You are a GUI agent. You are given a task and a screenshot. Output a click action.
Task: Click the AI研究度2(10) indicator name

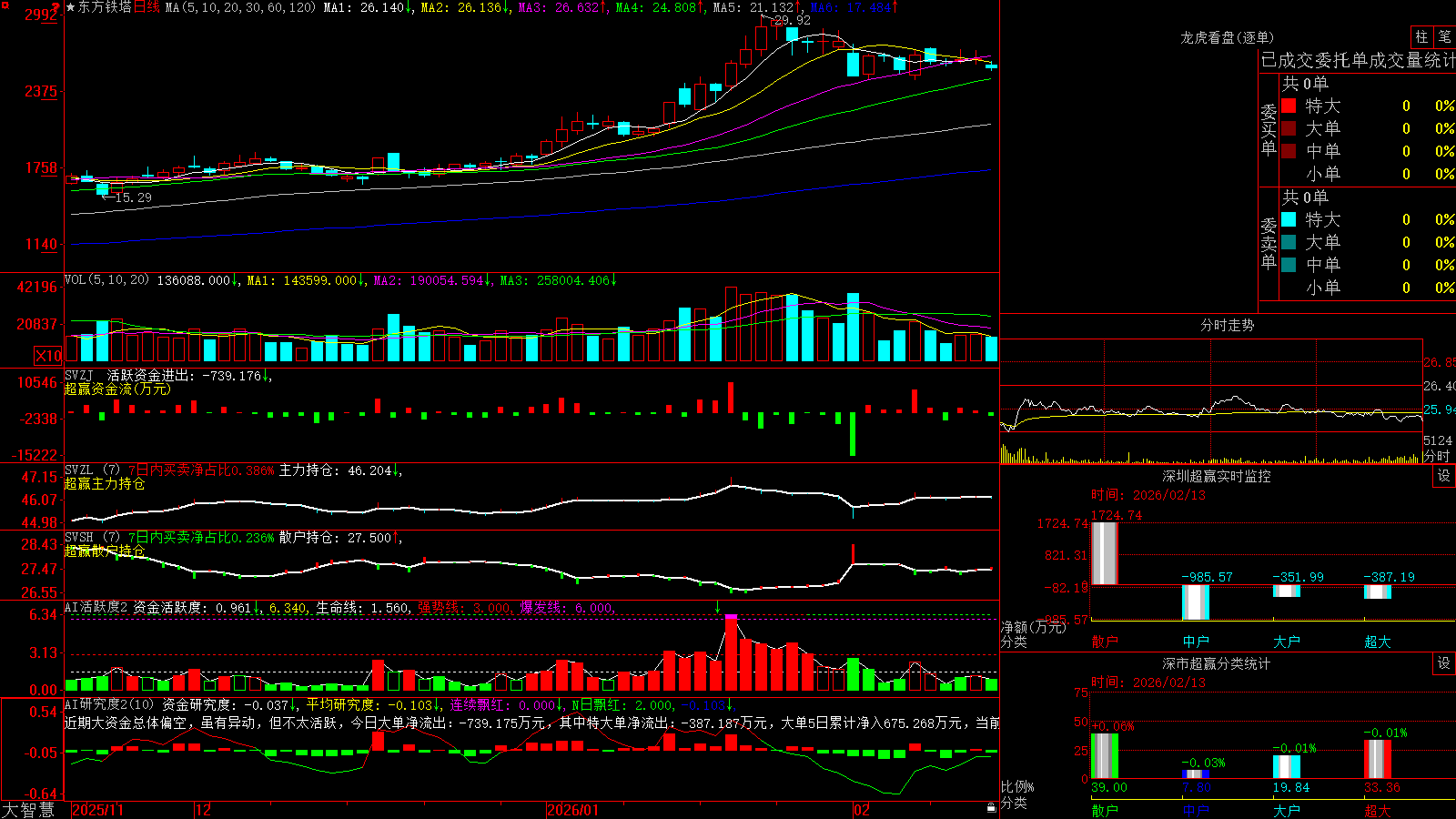coord(109,704)
